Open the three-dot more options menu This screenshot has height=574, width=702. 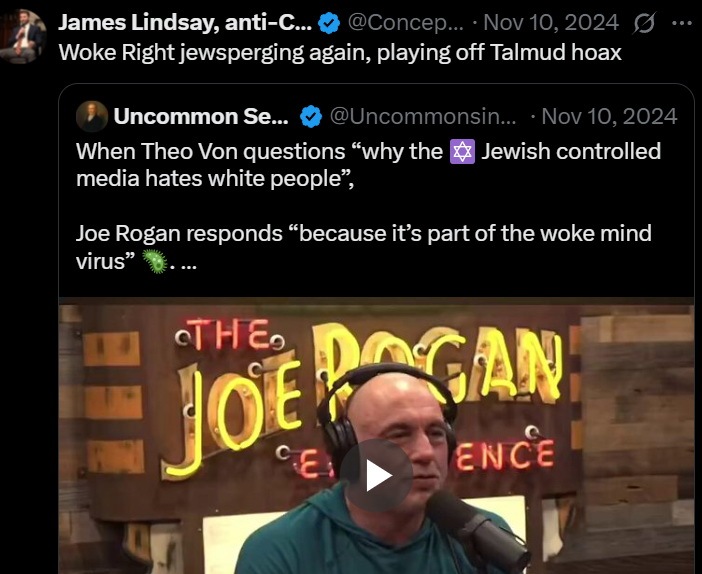tap(682, 23)
